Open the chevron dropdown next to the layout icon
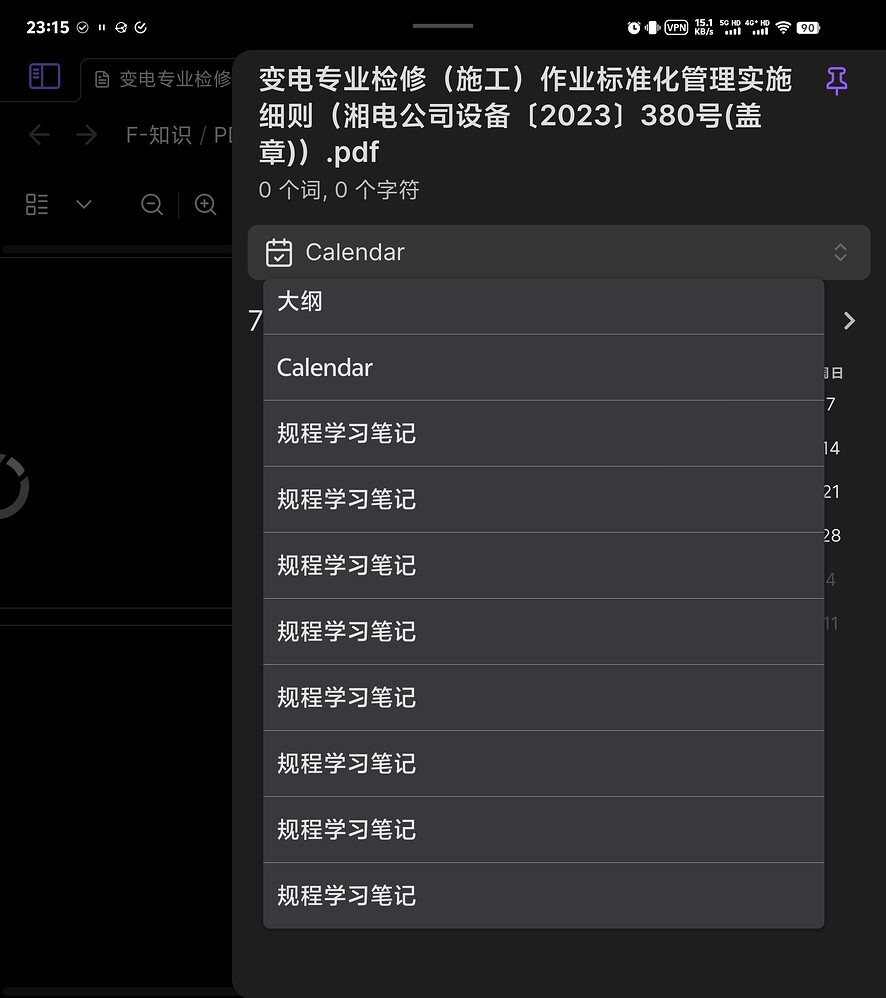 click(83, 204)
